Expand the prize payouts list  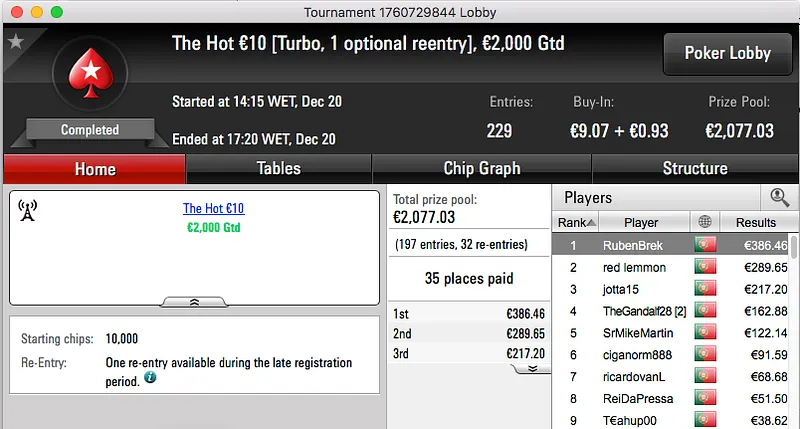(532, 368)
